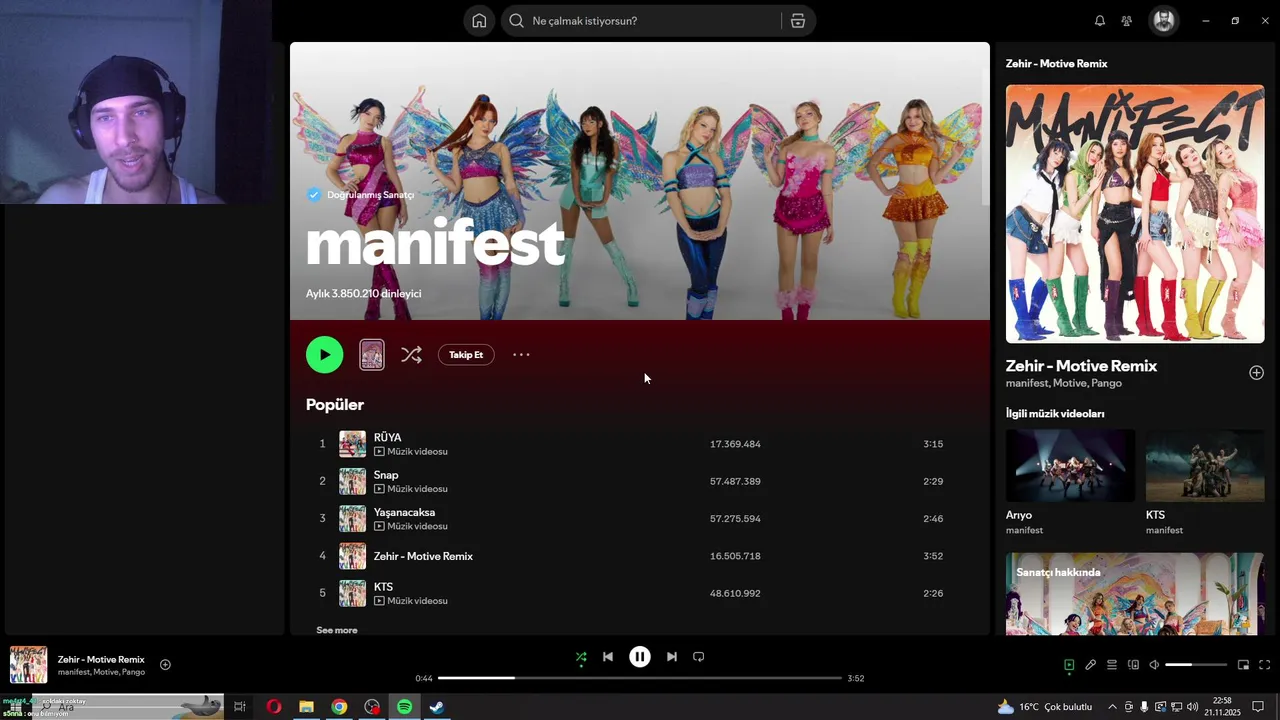Open 'Müzik videosu' under KTS
1280x720 pixels.
coord(411,601)
